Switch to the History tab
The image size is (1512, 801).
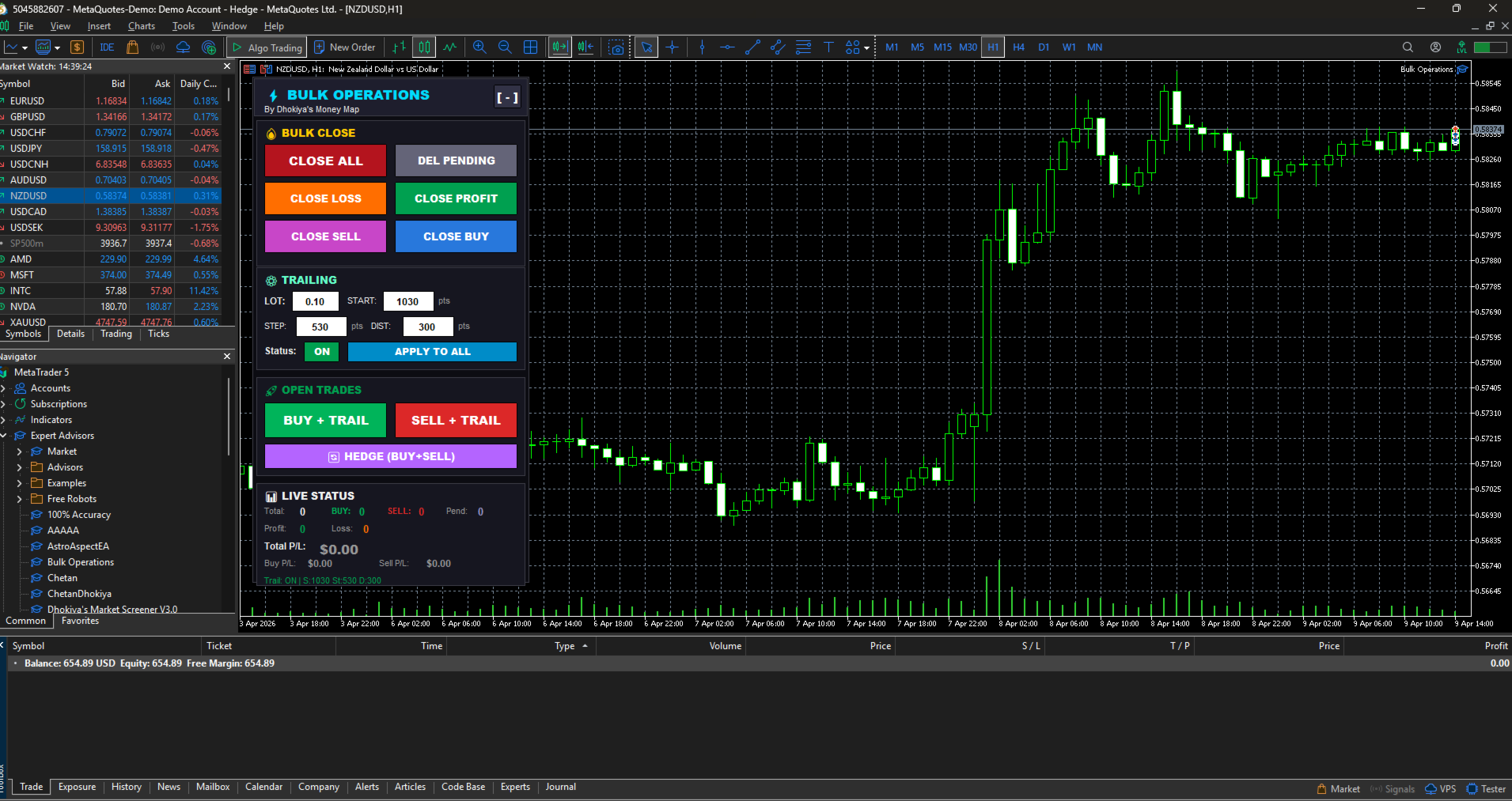pos(127,787)
